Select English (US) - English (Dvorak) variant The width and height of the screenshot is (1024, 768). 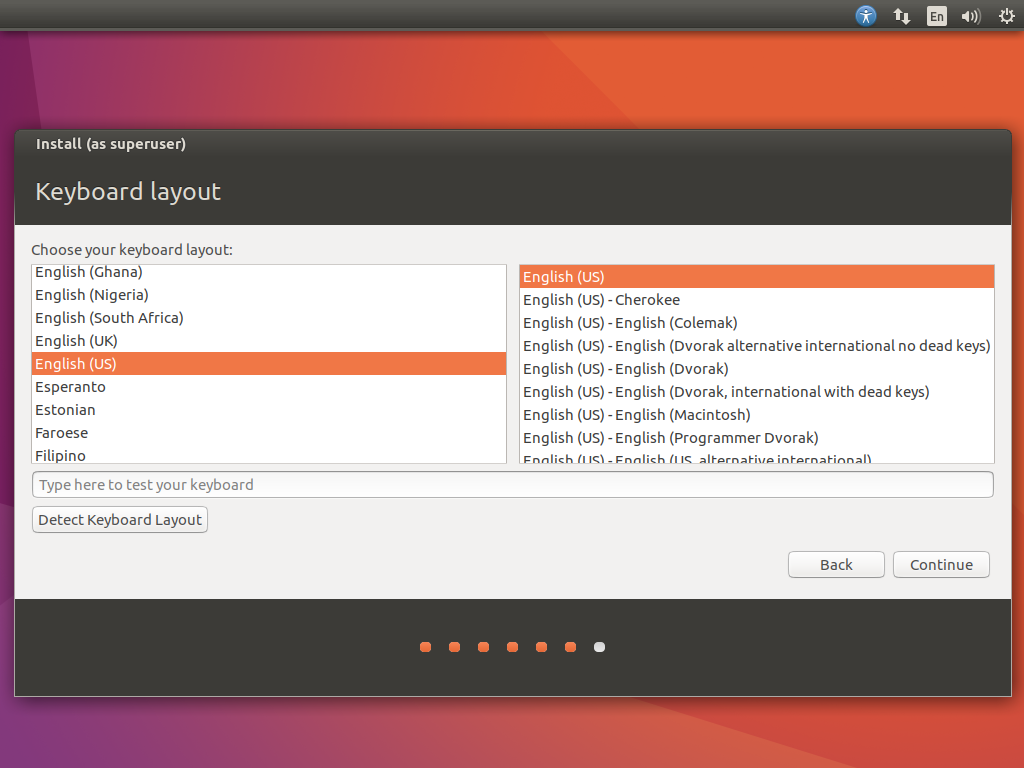756,369
